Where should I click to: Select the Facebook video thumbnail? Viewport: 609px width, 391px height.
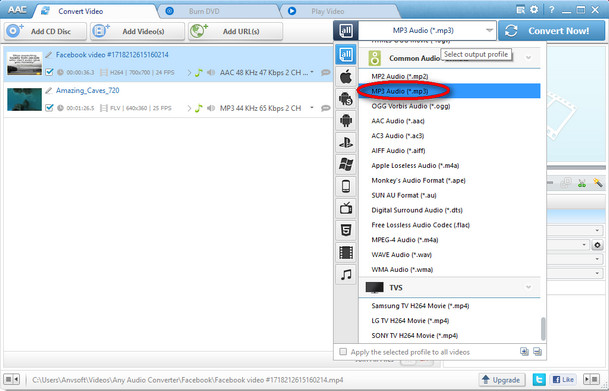click(24, 64)
